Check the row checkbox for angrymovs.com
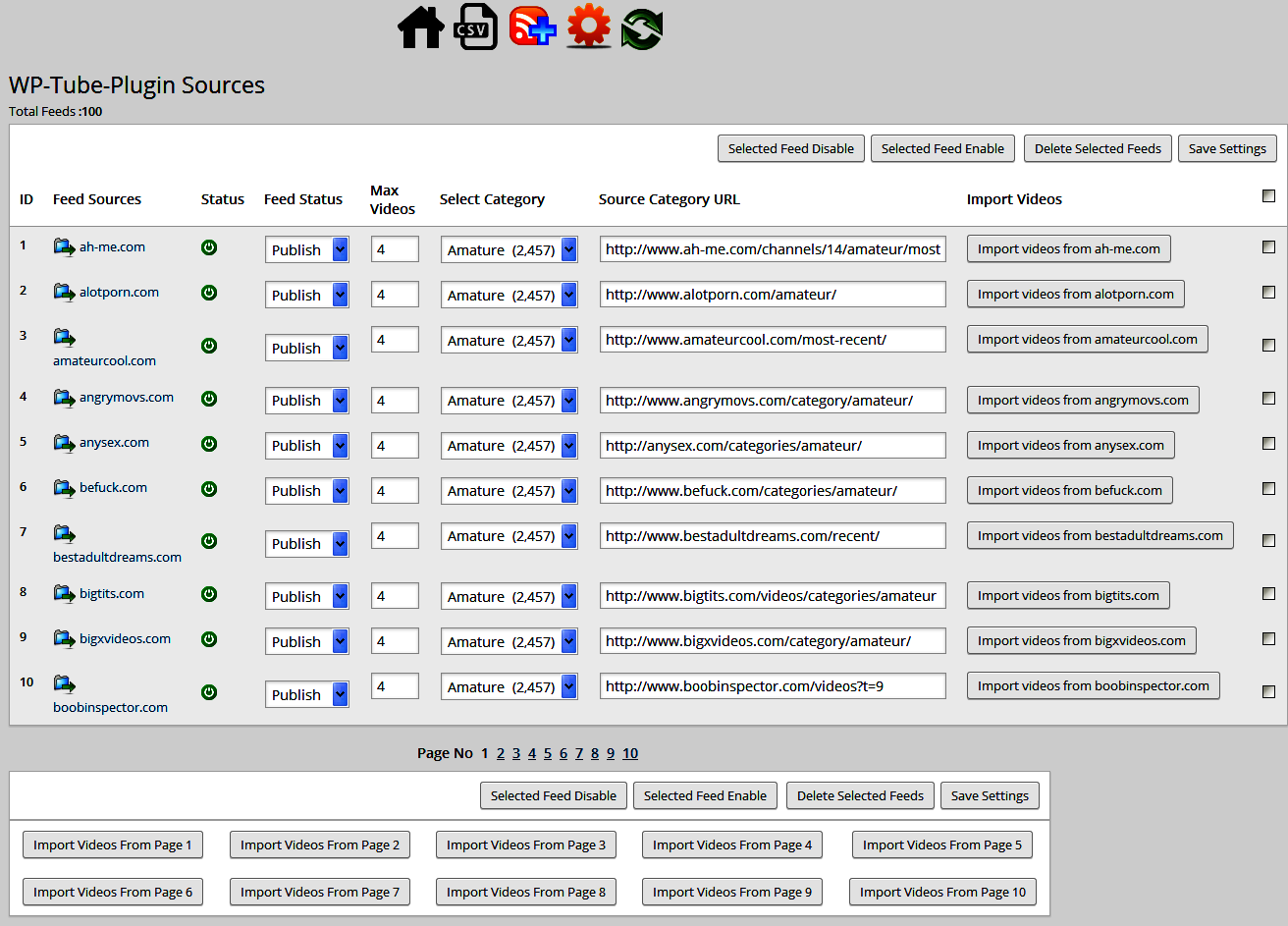Viewport: 1288px width, 926px height. (x=1268, y=398)
